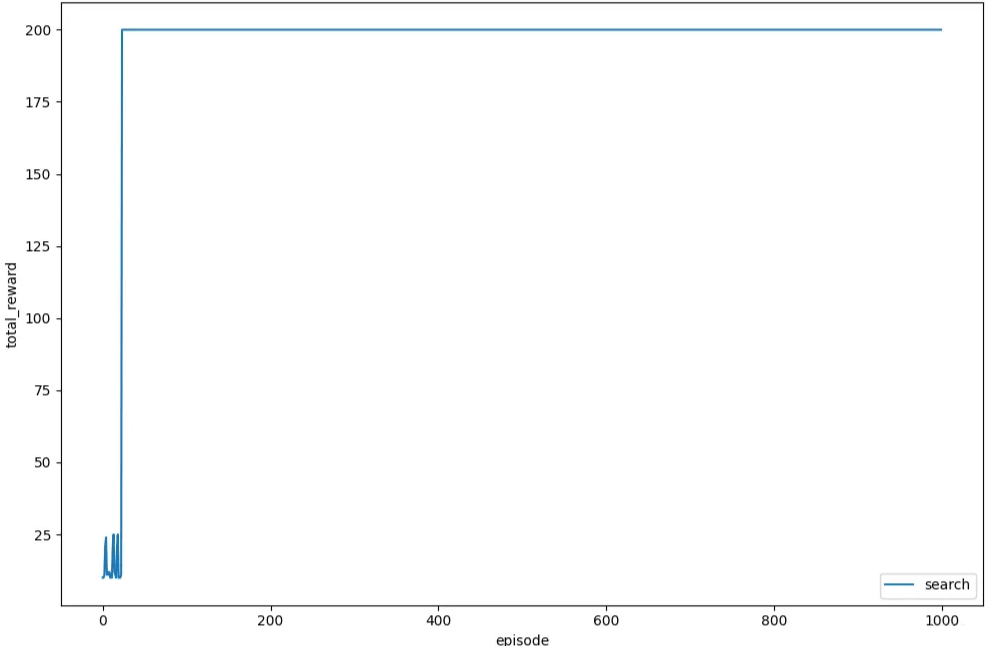
Task: Select the 600 x-axis tick label
Action: click(606, 620)
